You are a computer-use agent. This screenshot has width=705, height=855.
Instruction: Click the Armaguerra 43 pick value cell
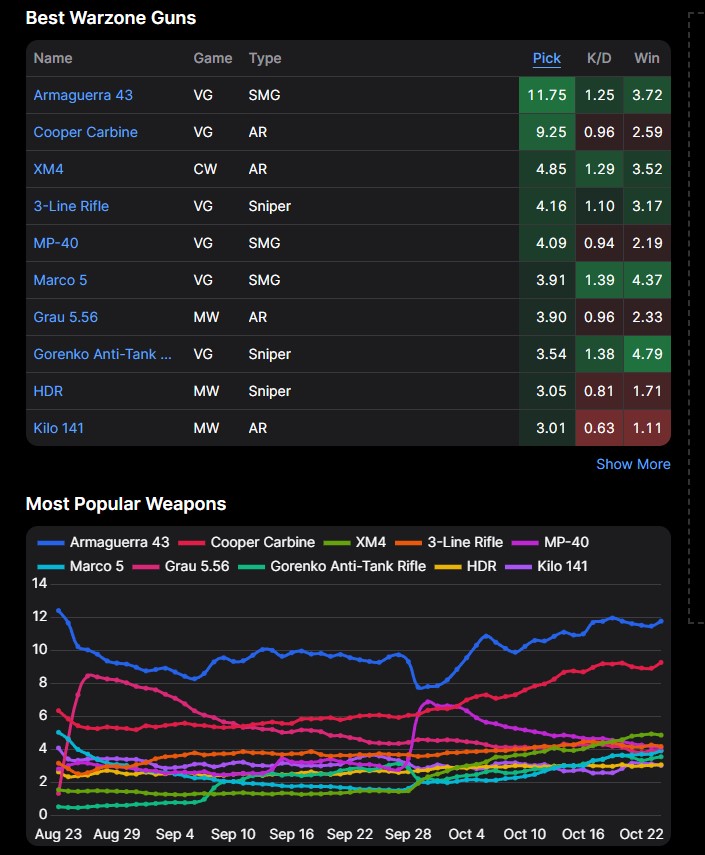tap(546, 95)
